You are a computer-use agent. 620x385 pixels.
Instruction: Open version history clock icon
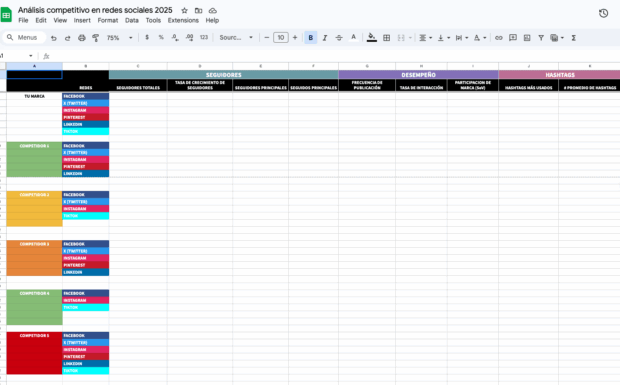coord(603,13)
